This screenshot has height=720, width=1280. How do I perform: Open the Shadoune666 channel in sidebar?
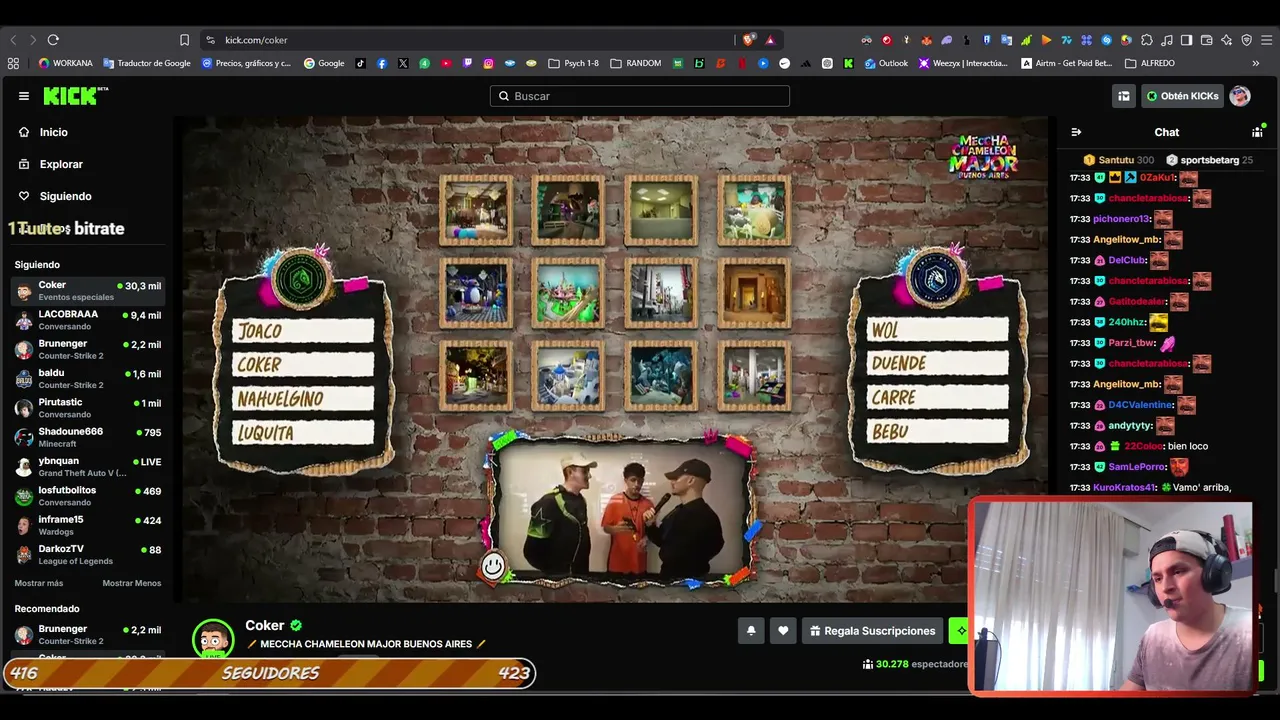88,437
